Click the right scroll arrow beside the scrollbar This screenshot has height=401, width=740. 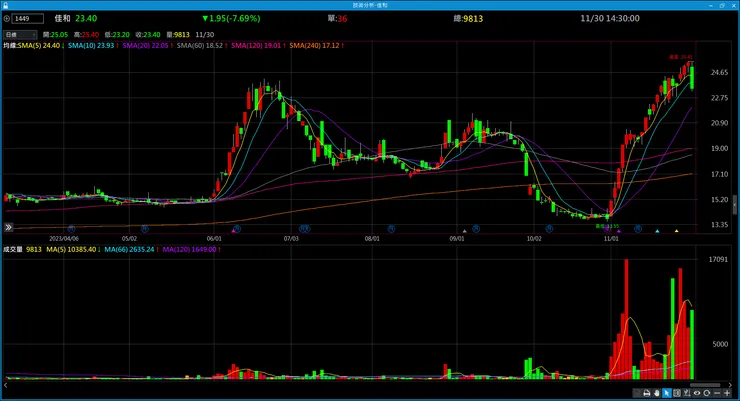coord(730,385)
